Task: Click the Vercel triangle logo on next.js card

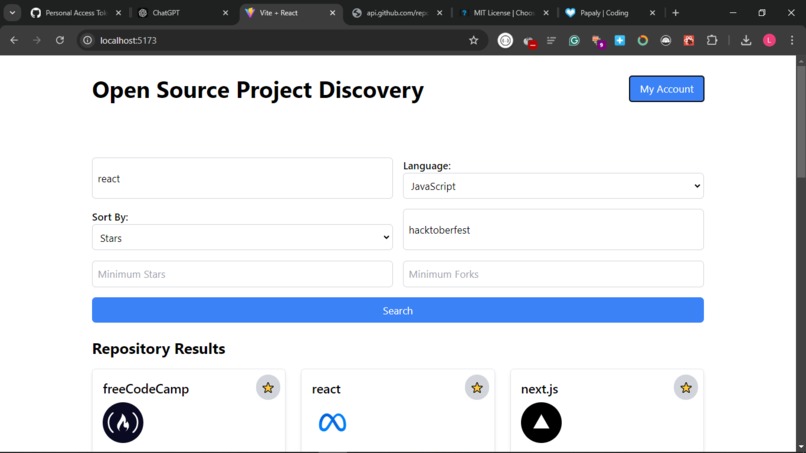Action: point(541,423)
